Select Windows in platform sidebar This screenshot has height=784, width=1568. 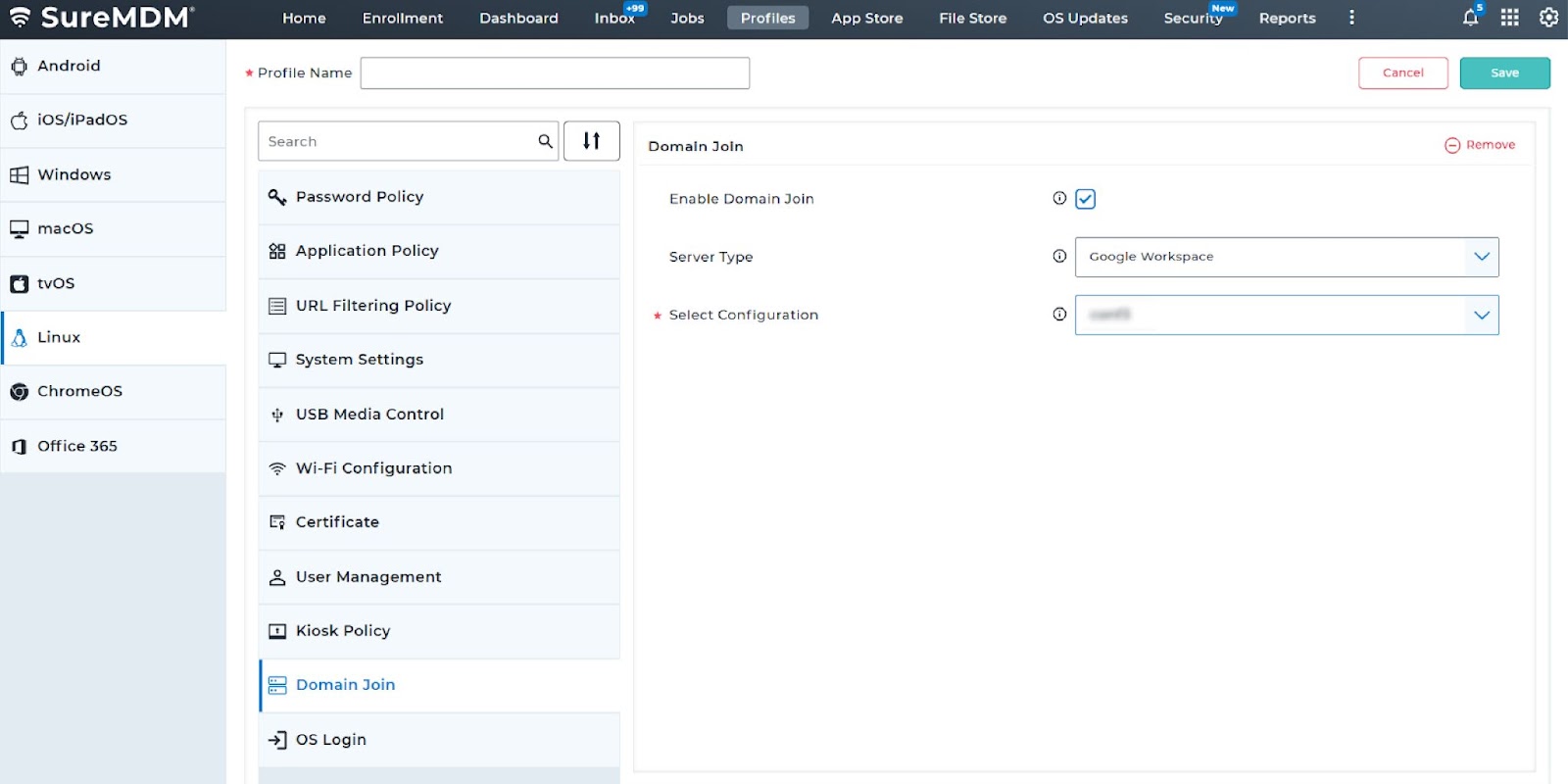[x=113, y=174]
